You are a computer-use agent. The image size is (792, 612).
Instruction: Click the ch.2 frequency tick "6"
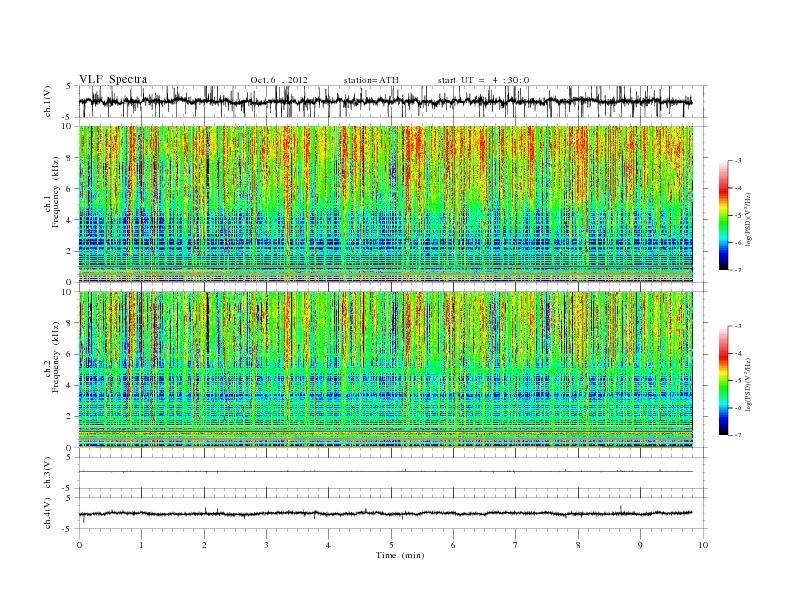point(69,354)
